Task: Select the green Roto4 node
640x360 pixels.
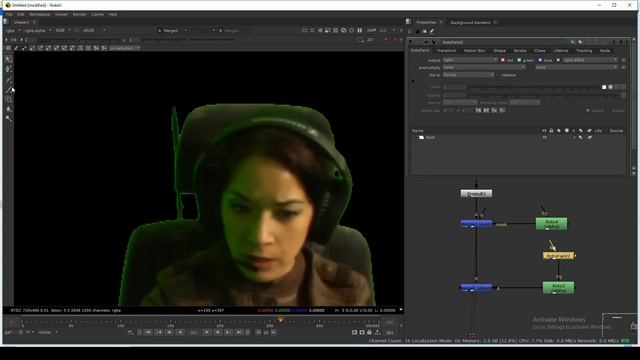Action: (551, 224)
